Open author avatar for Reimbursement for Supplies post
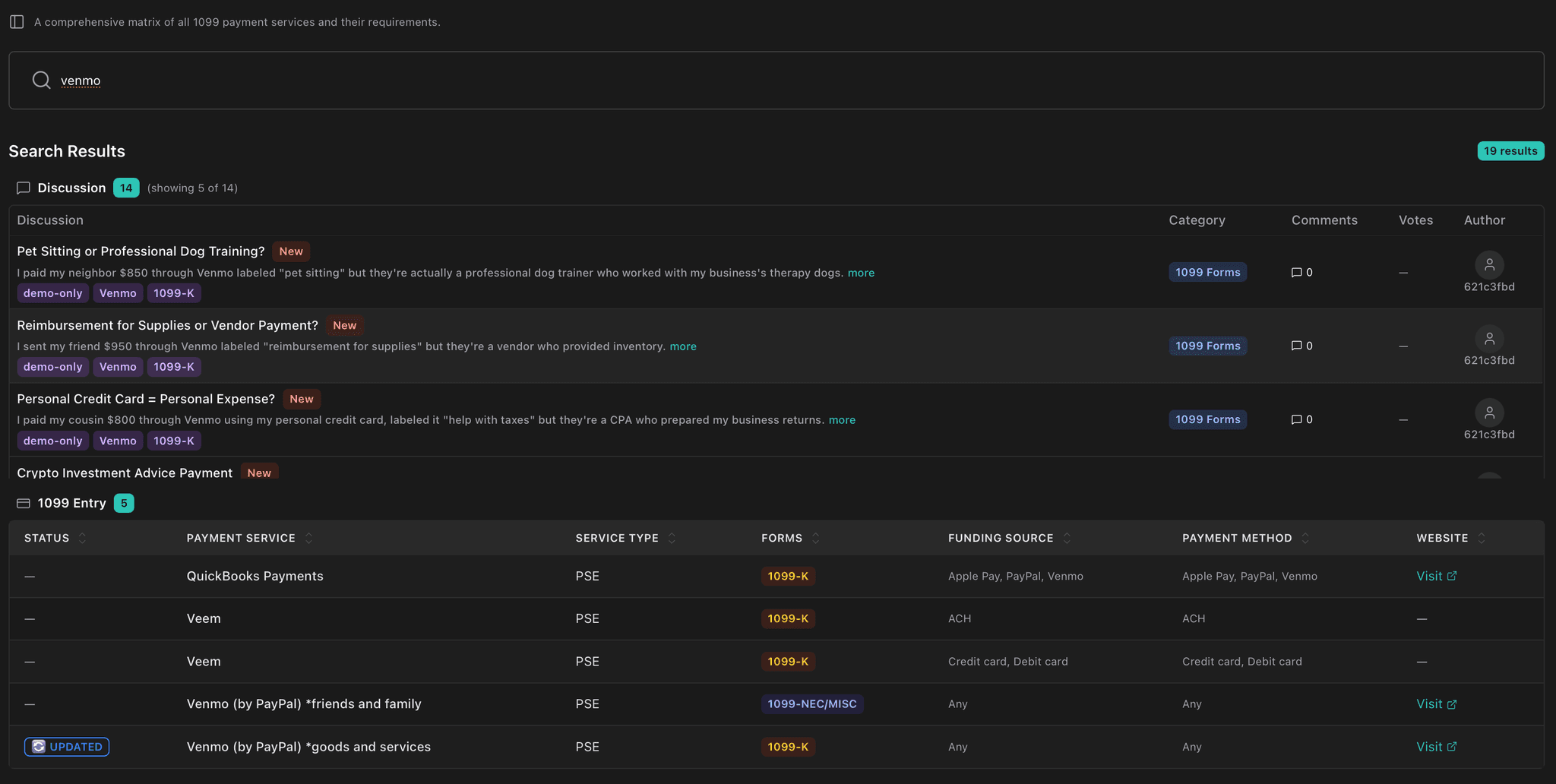The height and width of the screenshot is (784, 1556). click(1488, 339)
